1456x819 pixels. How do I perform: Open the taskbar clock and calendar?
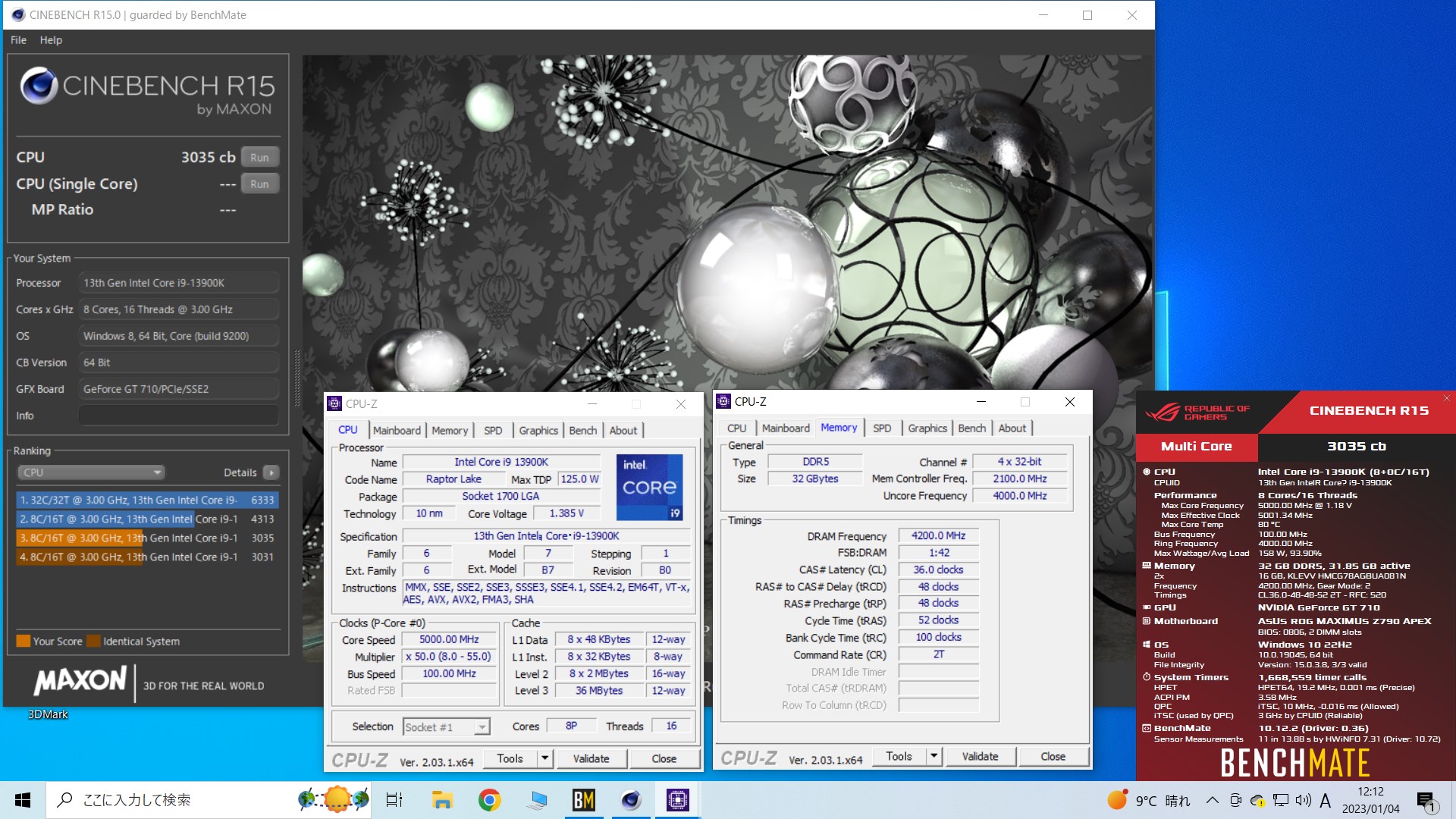pyautogui.click(x=1370, y=800)
